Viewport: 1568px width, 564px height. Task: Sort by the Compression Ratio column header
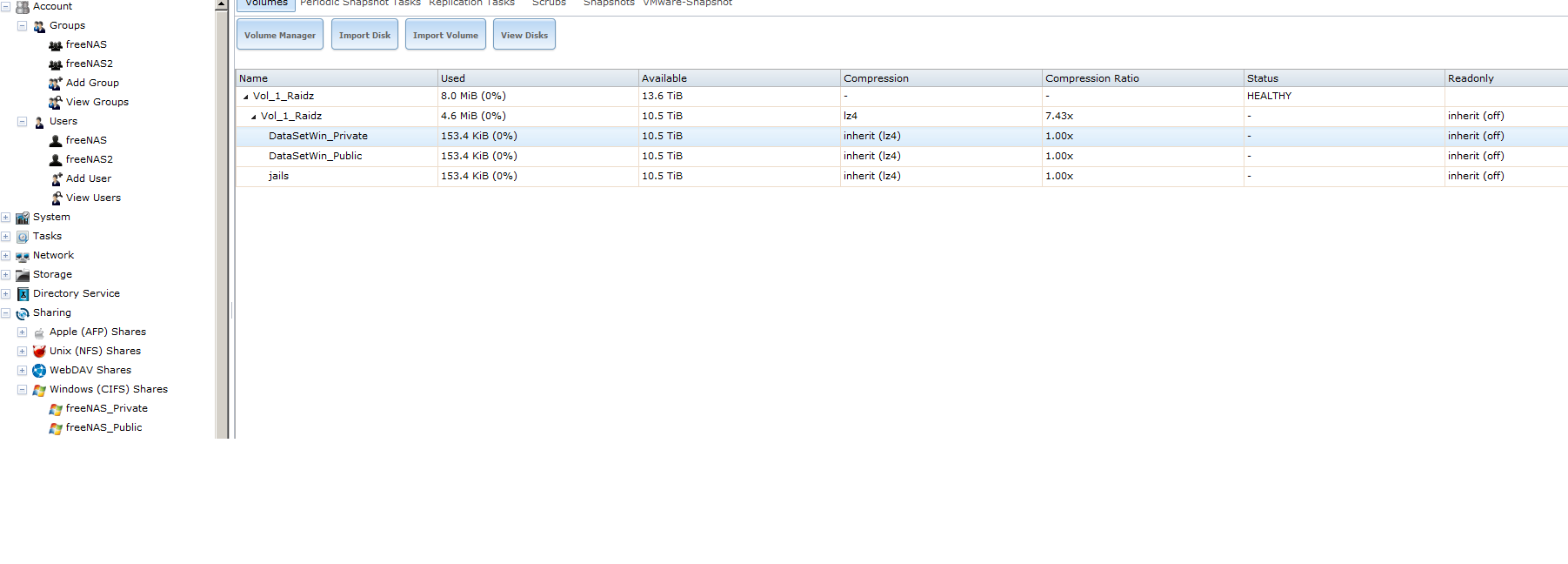(1143, 78)
